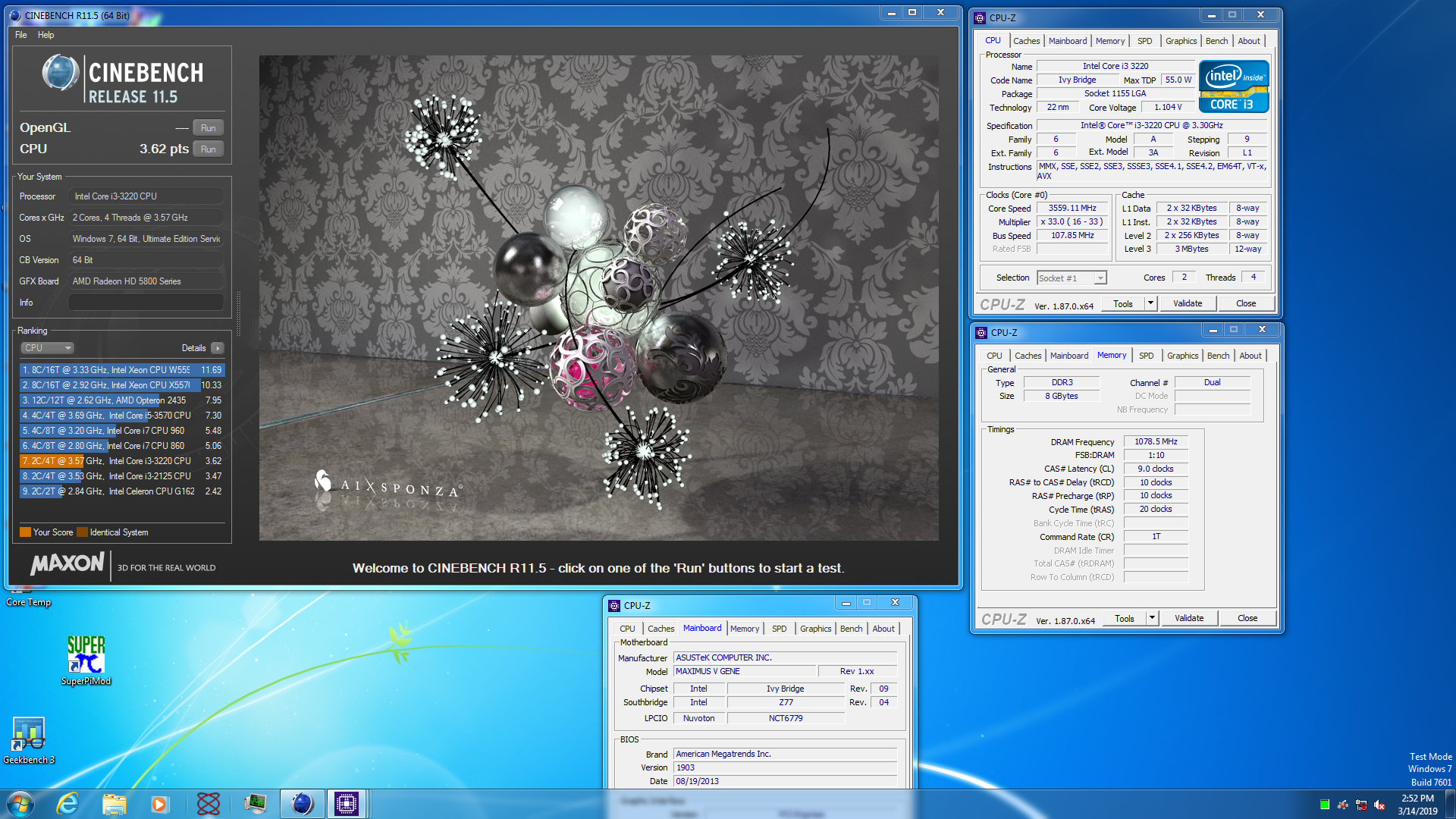
Task: Open the CPU ranking type dropdown
Action: (x=47, y=348)
